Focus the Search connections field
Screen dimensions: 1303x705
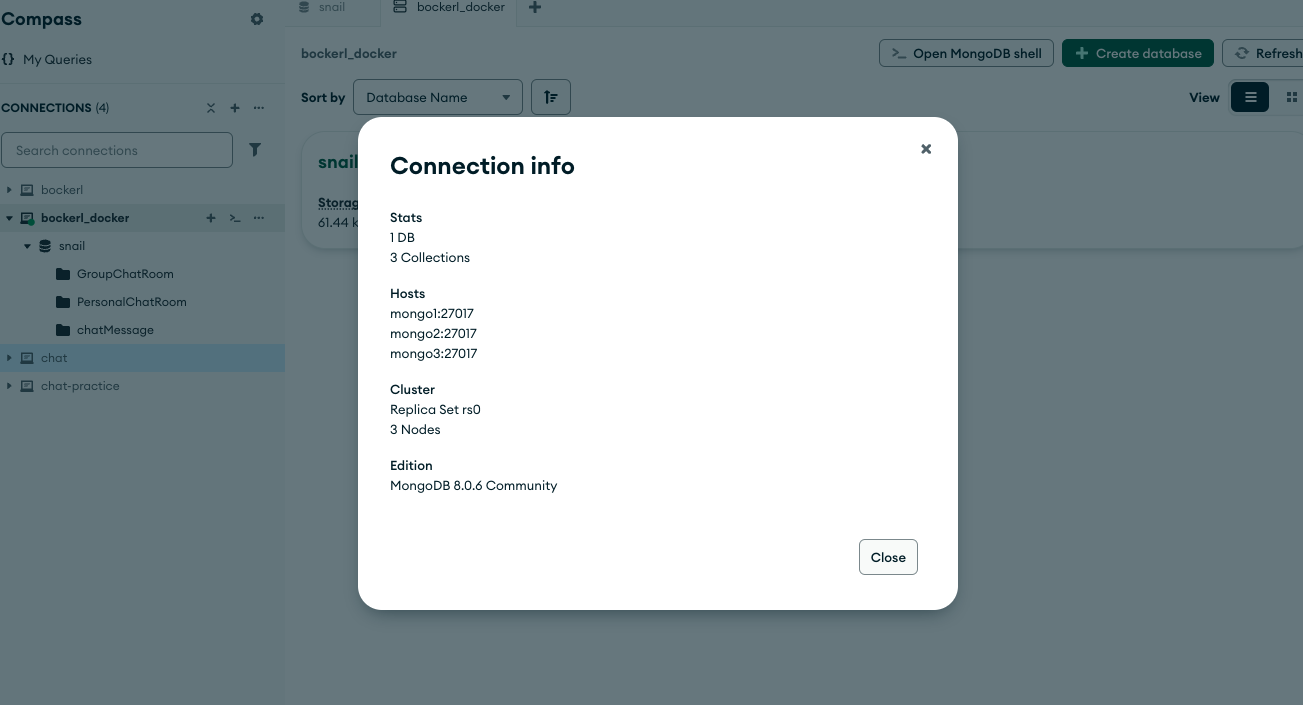tap(117, 150)
